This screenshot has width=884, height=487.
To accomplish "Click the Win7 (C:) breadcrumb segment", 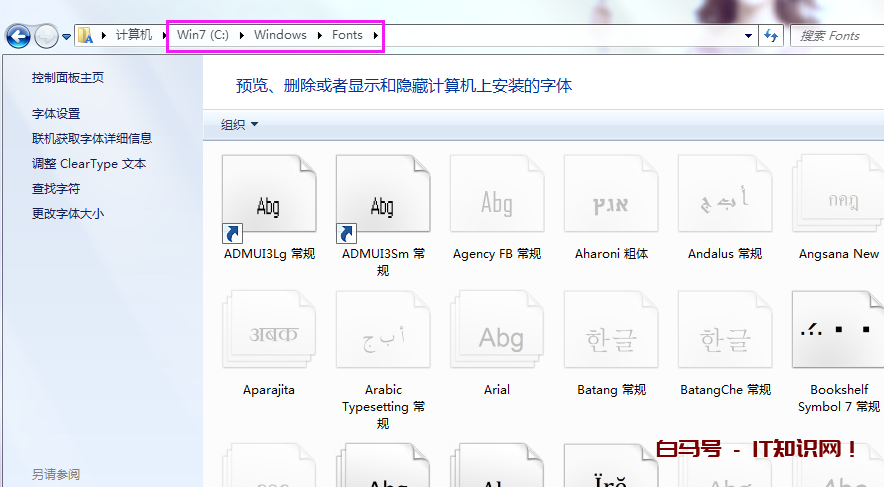I will point(202,35).
